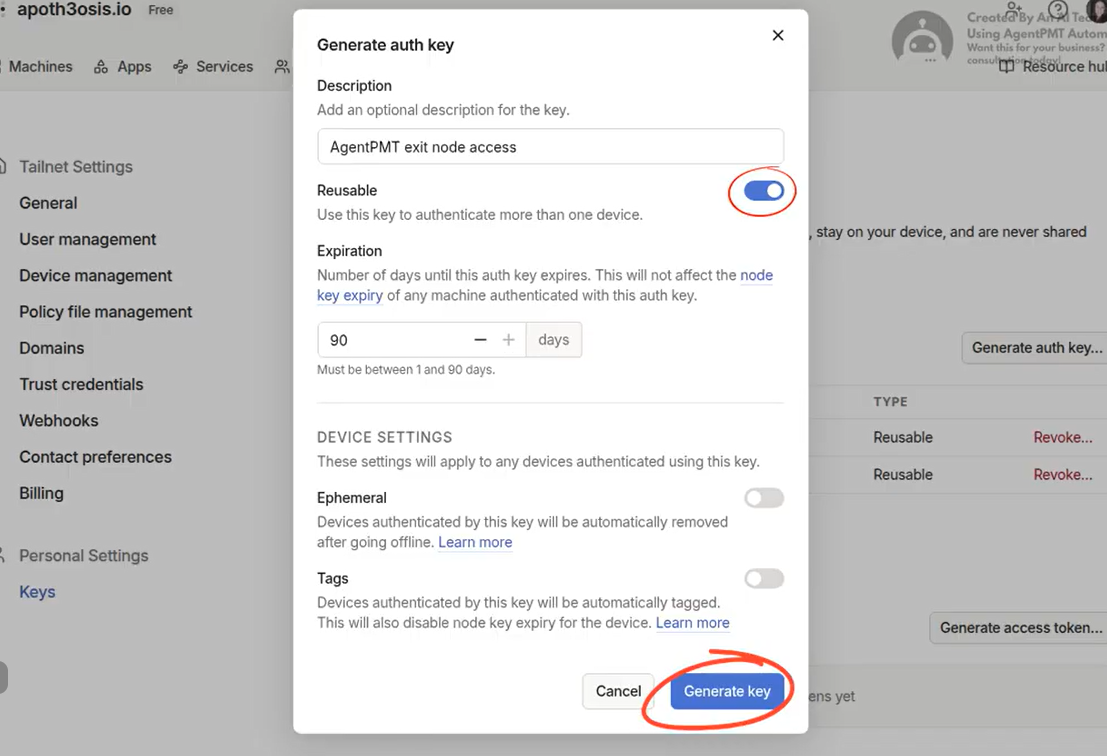The height and width of the screenshot is (756, 1107).
Task: Increase expiration days with plus button
Action: coord(508,340)
